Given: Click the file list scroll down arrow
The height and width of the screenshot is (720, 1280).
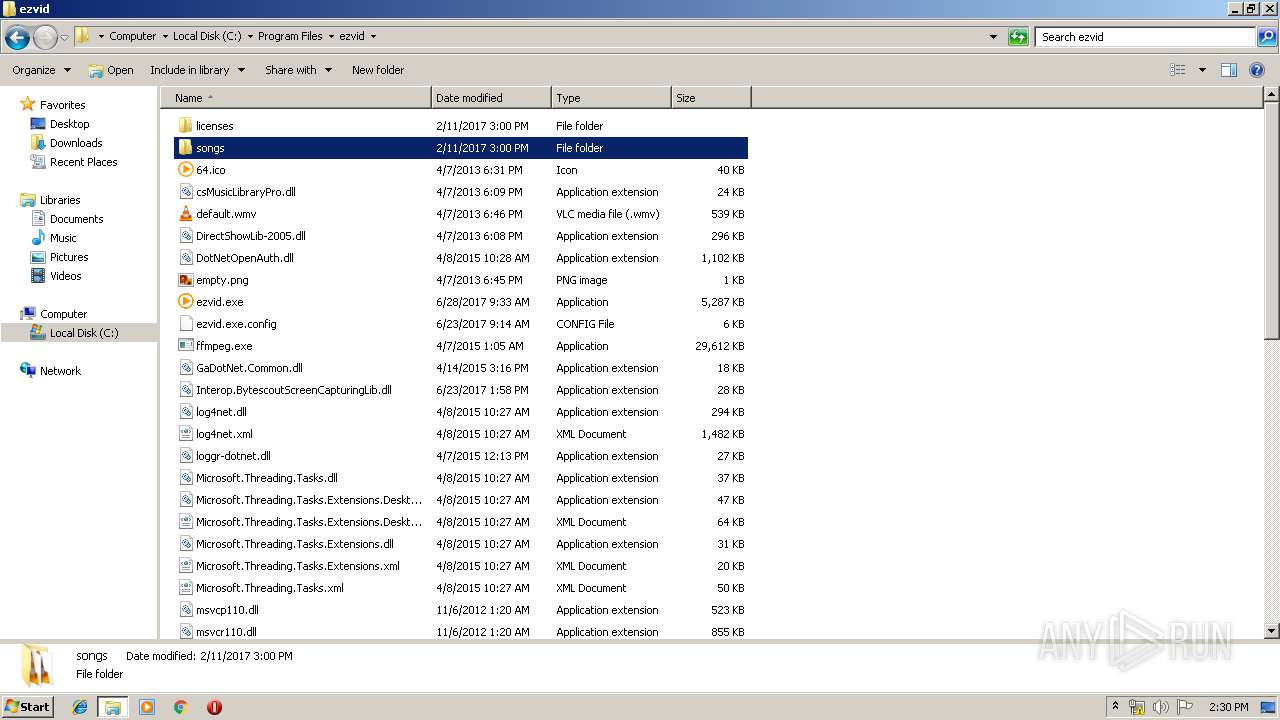Looking at the screenshot, I should [1272, 631].
